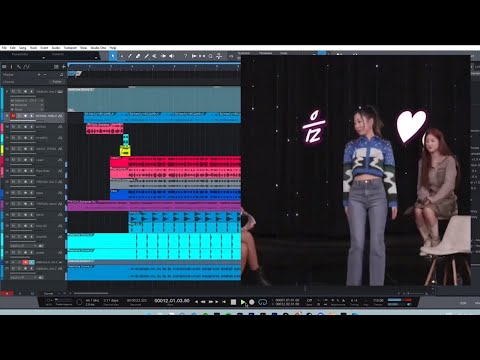Open the Inspector with the i icon

(11, 67)
